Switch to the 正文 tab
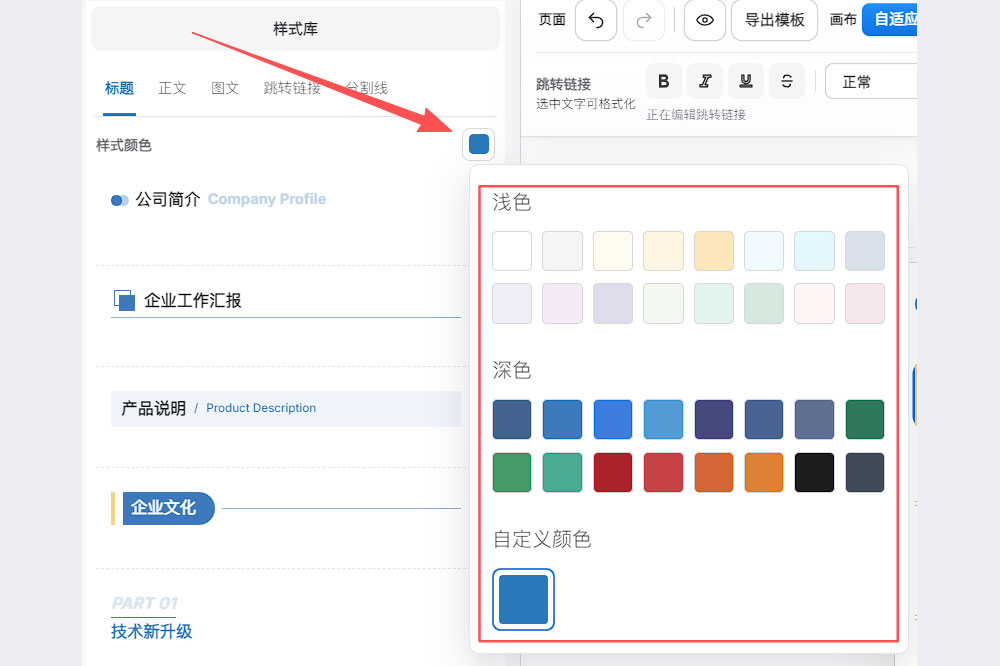The image size is (1000, 666). [x=172, y=88]
